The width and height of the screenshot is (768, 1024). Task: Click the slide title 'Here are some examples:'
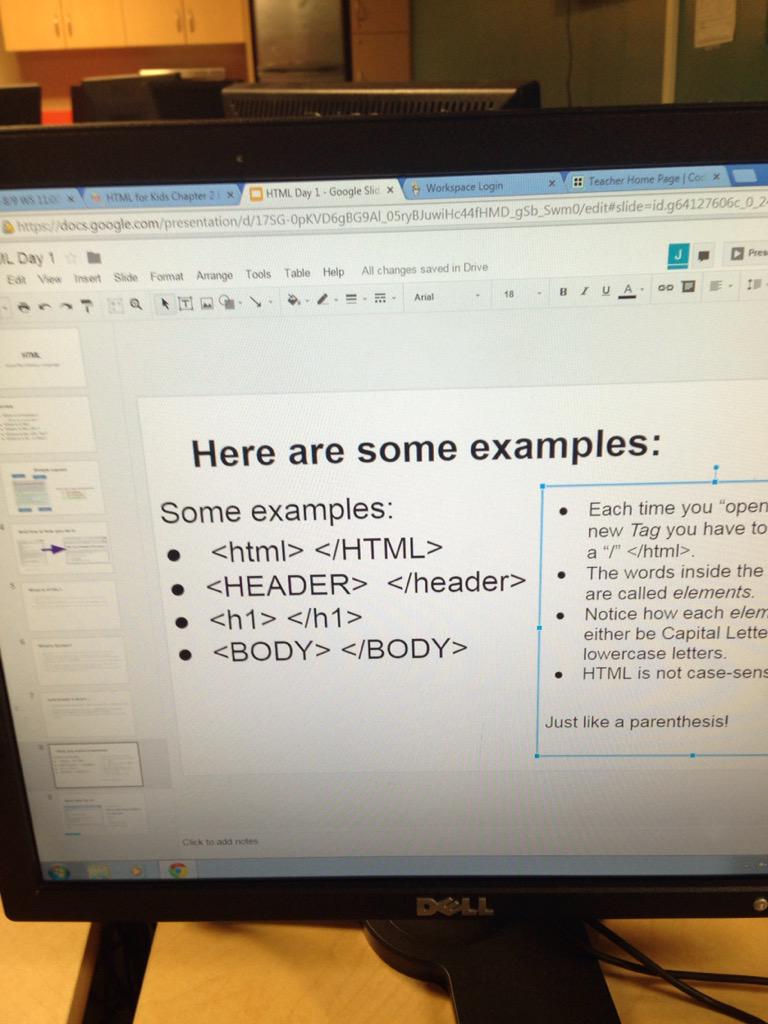pyautogui.click(x=426, y=449)
